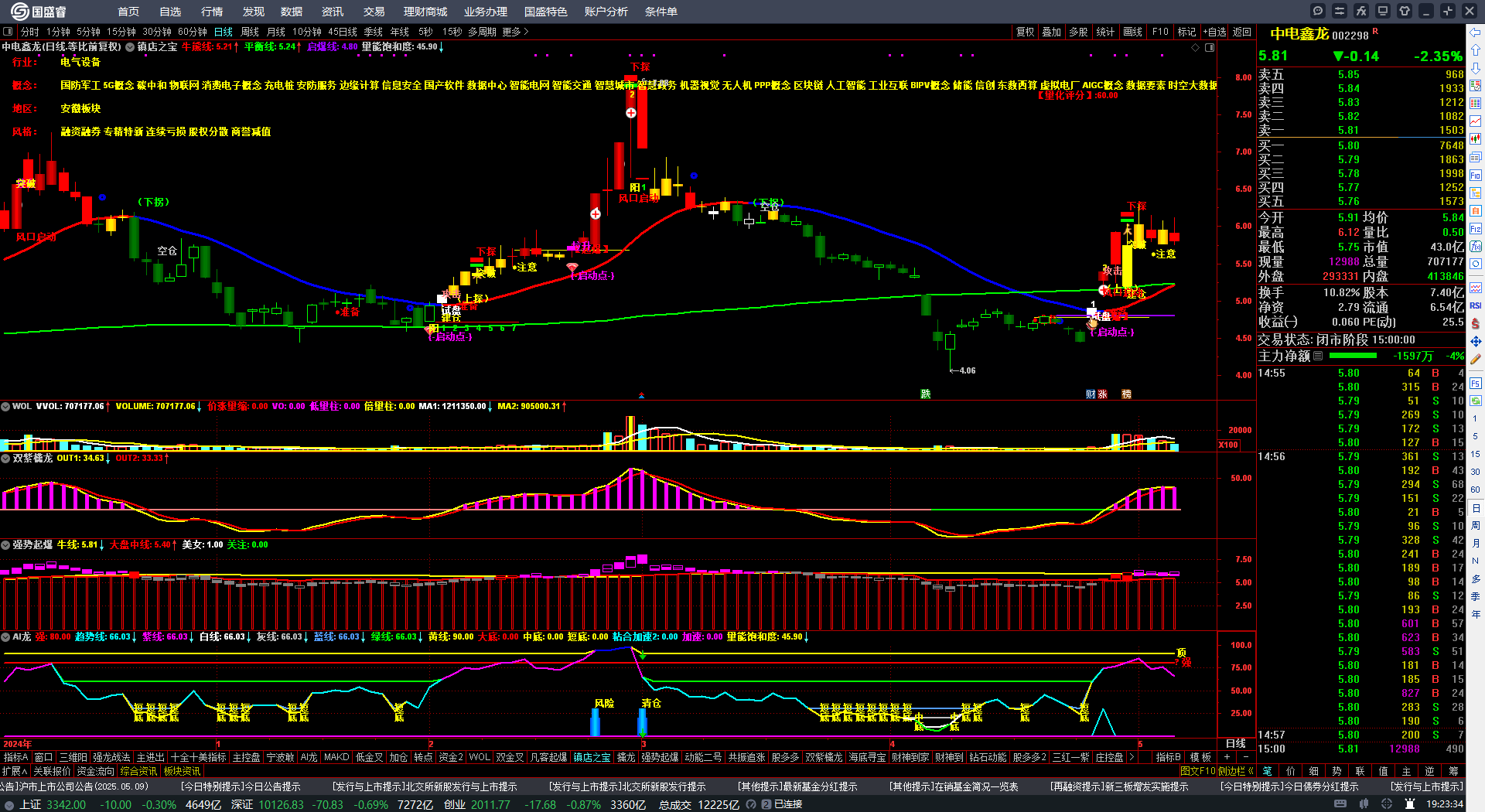Image resolution: width=1485 pixels, height=812 pixels.
Task: Click the 返回 back button
Action: [1242, 32]
